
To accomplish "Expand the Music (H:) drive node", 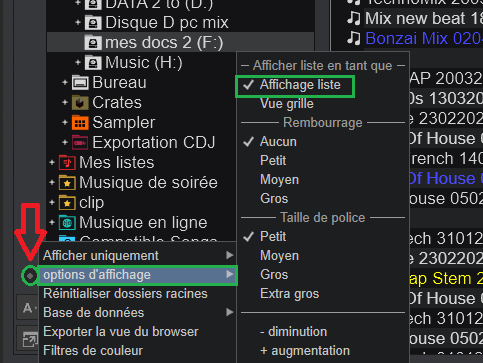I will 78,62.
